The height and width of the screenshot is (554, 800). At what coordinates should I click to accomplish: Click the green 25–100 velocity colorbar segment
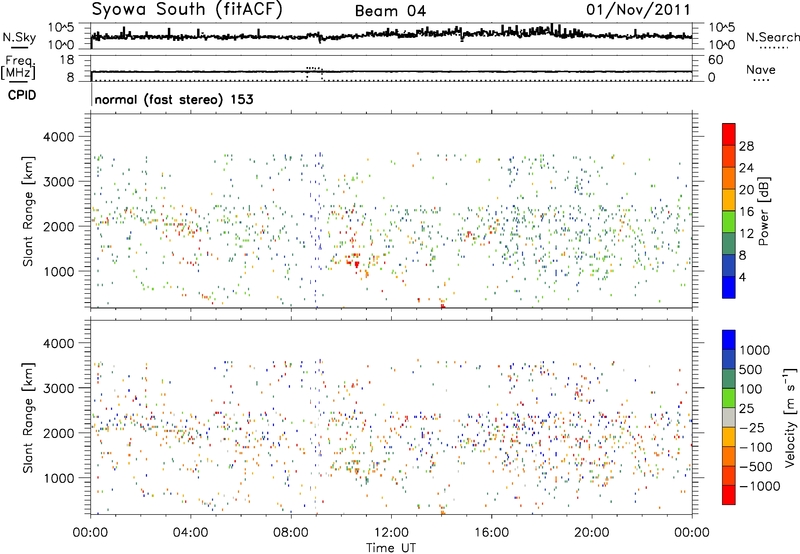(729, 398)
